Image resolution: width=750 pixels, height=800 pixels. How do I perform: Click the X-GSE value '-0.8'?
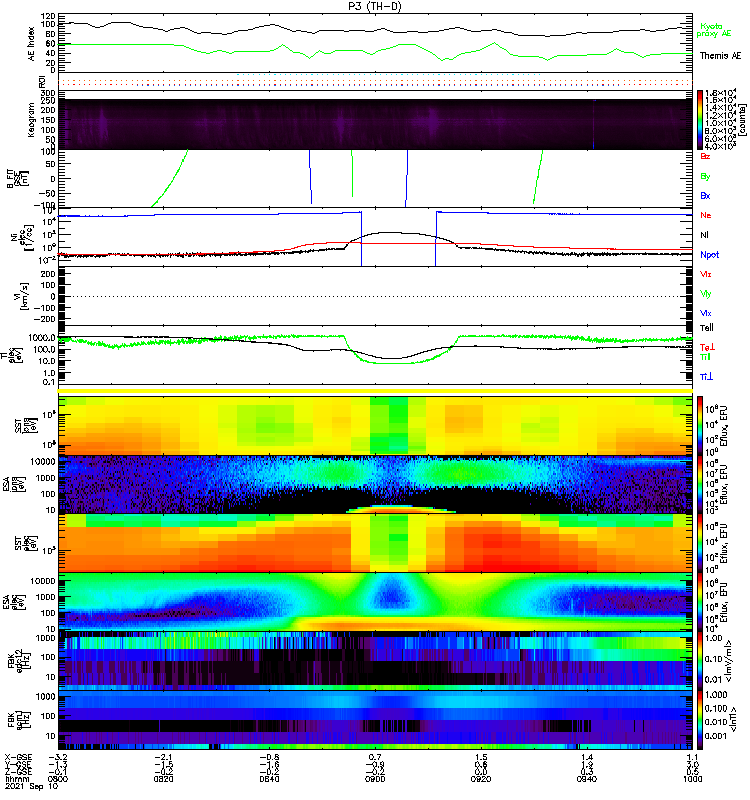(271, 758)
